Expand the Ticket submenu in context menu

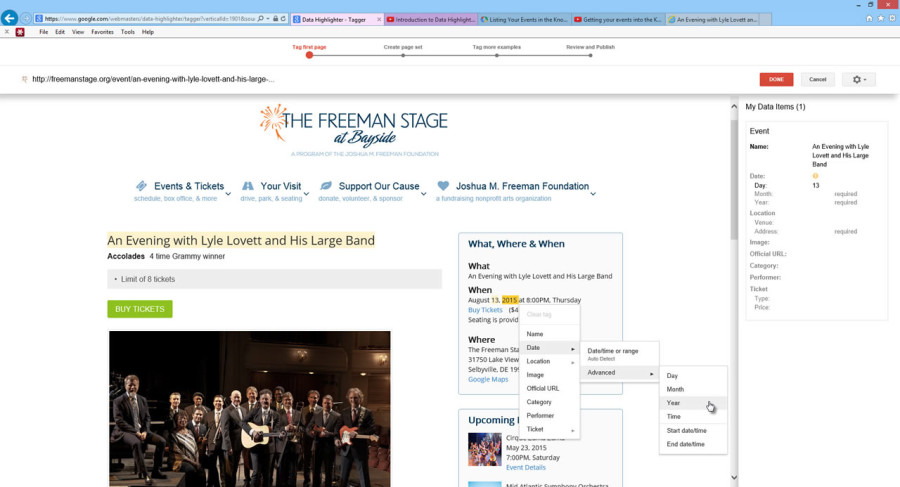(550, 429)
